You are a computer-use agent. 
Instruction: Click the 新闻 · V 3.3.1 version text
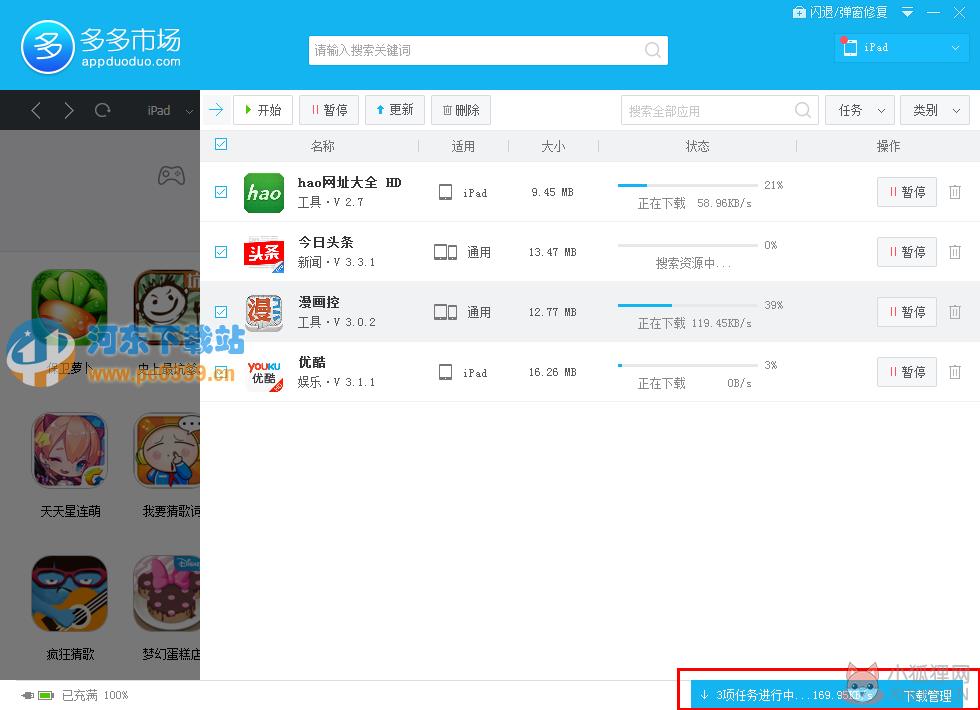[336, 262]
